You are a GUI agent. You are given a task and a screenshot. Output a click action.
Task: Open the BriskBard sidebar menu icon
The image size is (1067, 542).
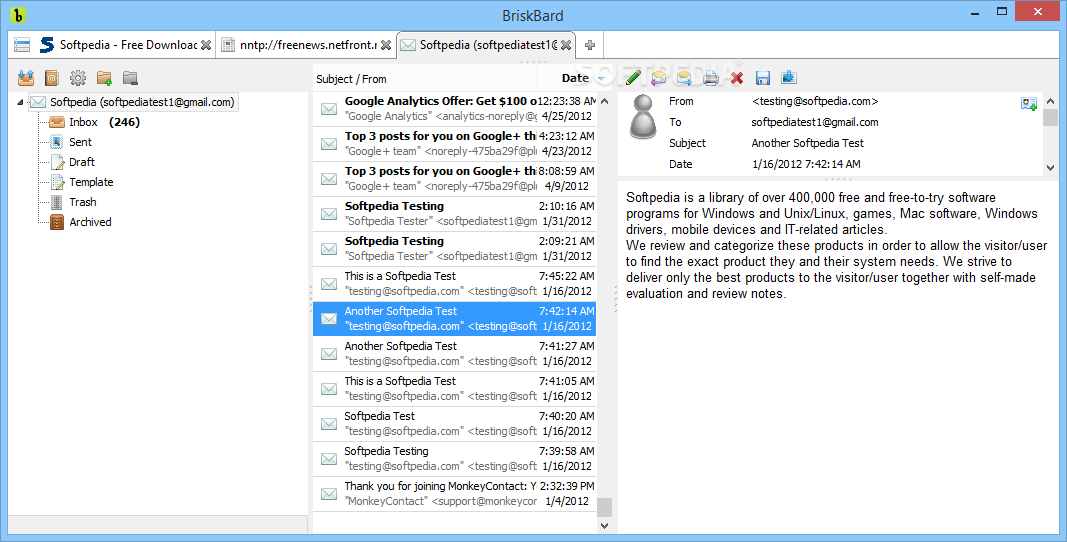tap(22, 46)
